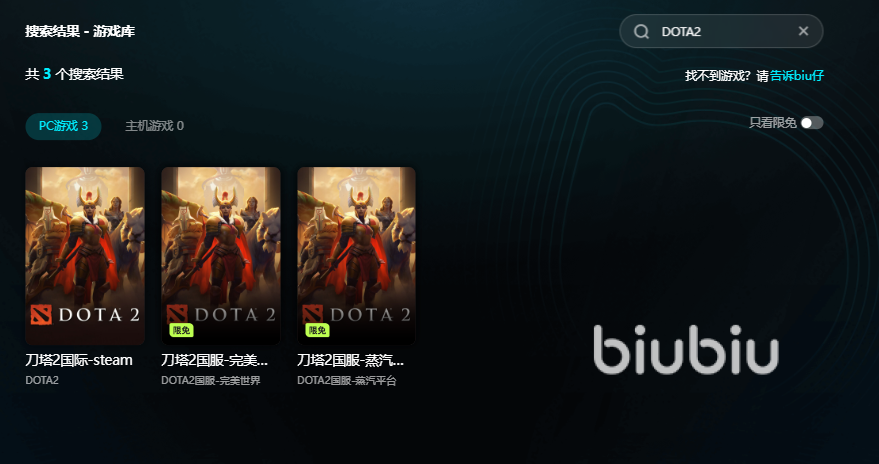
Task: Click the 刀塔2国际-steam title
Action: tap(79, 360)
